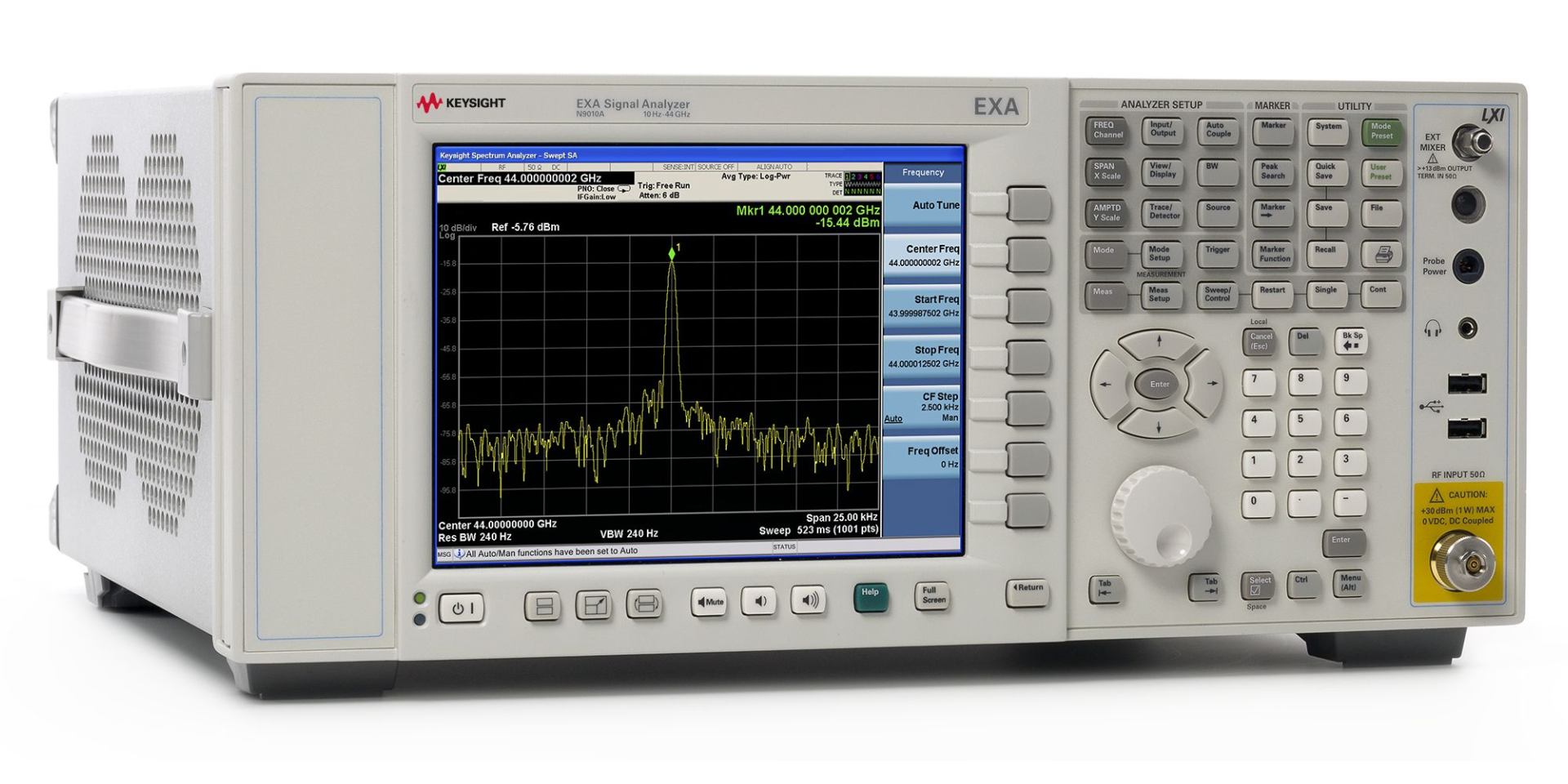
Task: Select the Center Freq softkey
Action: click(x=922, y=256)
